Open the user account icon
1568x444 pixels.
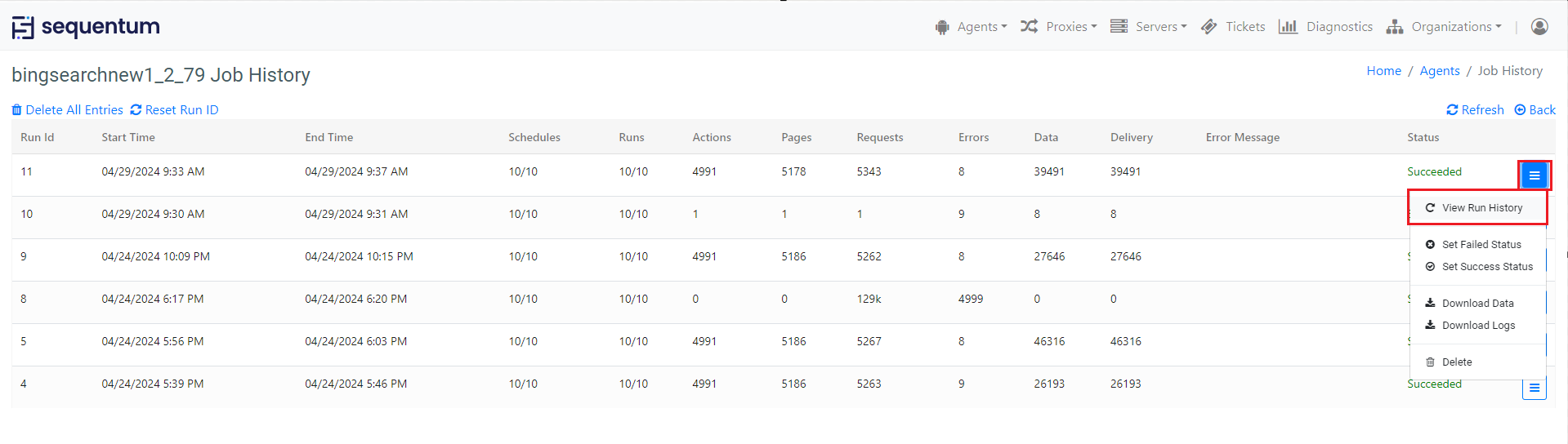pyautogui.click(x=1539, y=27)
